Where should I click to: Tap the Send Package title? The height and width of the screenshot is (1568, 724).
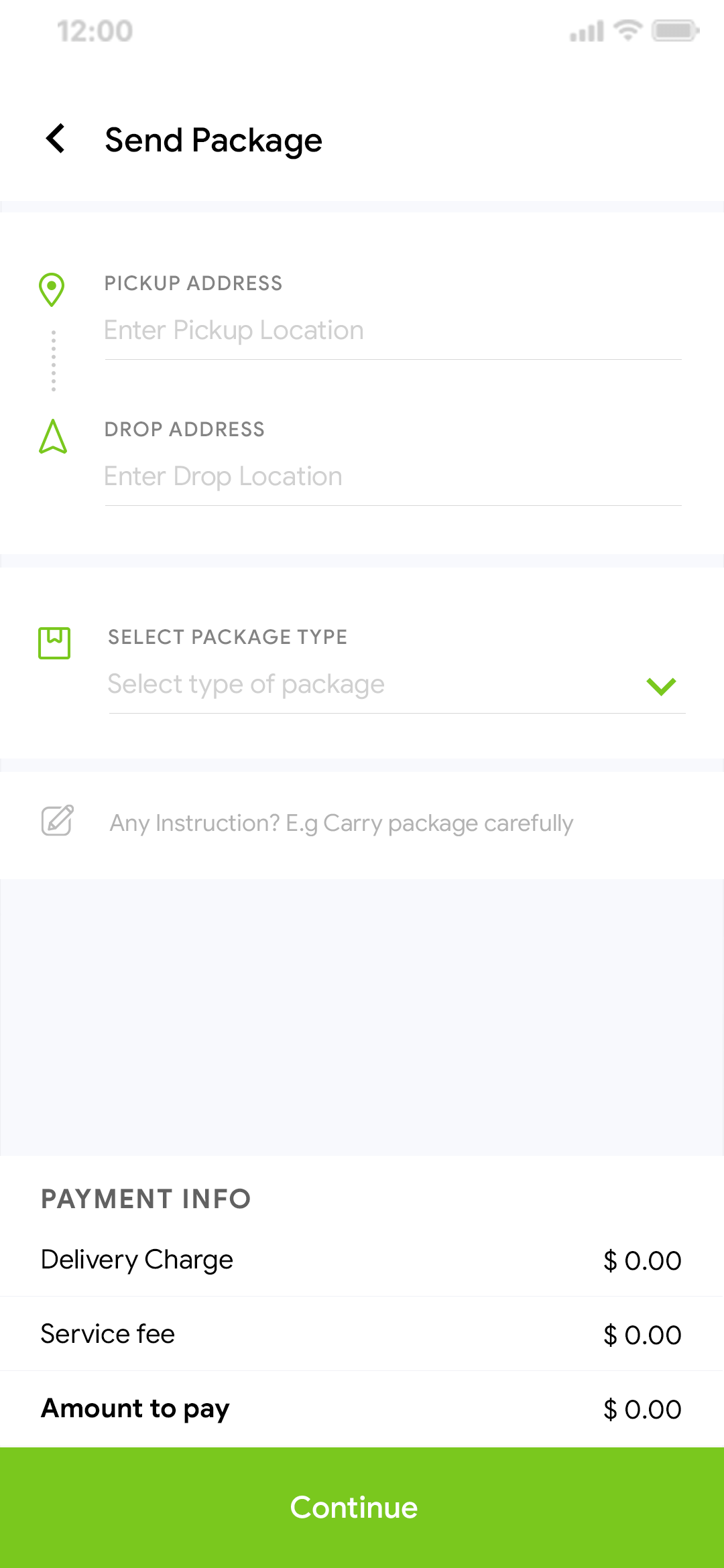[213, 140]
